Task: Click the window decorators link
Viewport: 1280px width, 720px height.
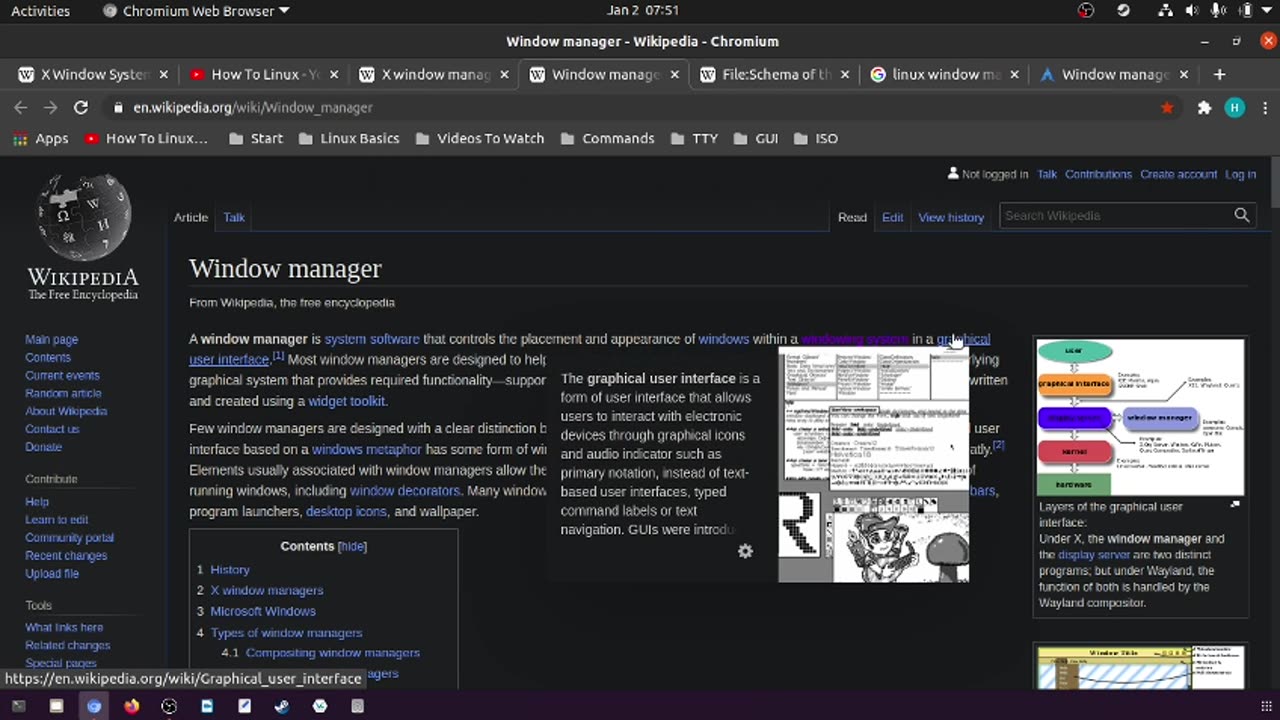Action: (x=405, y=491)
